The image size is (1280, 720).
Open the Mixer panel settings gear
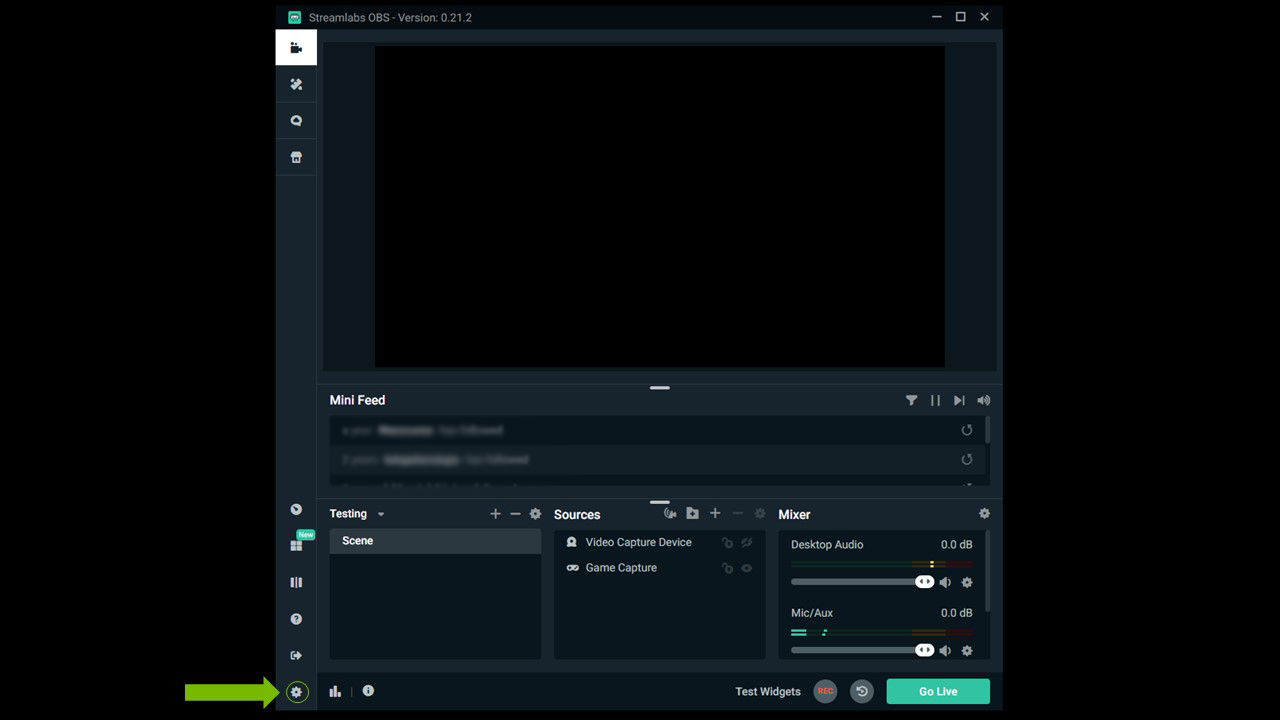coord(984,513)
